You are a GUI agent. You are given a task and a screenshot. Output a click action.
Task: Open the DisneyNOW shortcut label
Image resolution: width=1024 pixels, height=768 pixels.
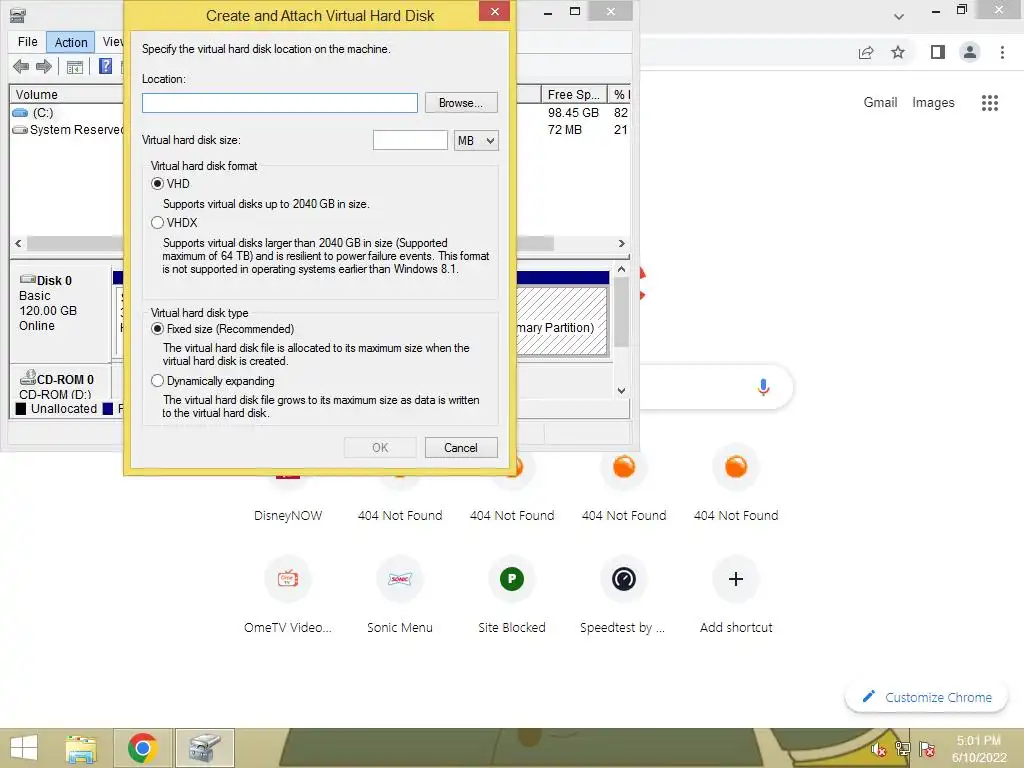tap(288, 515)
